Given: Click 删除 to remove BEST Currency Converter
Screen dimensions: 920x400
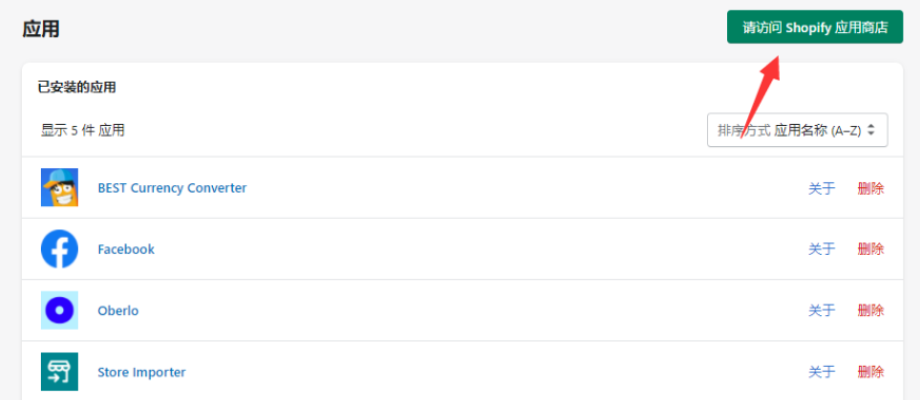Looking at the screenshot, I should click(x=871, y=188).
